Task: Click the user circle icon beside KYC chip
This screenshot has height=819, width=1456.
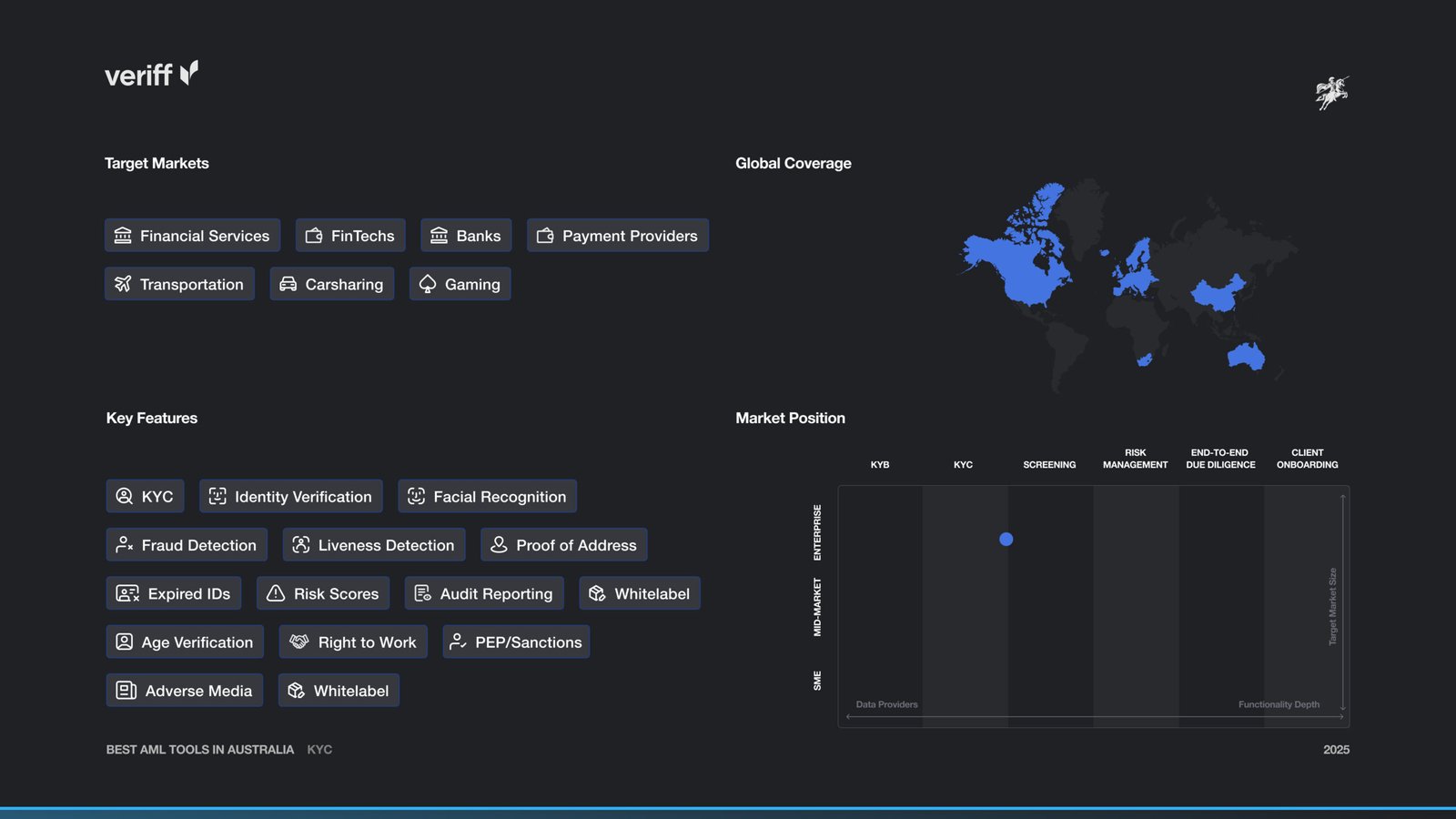Action: 125,496
